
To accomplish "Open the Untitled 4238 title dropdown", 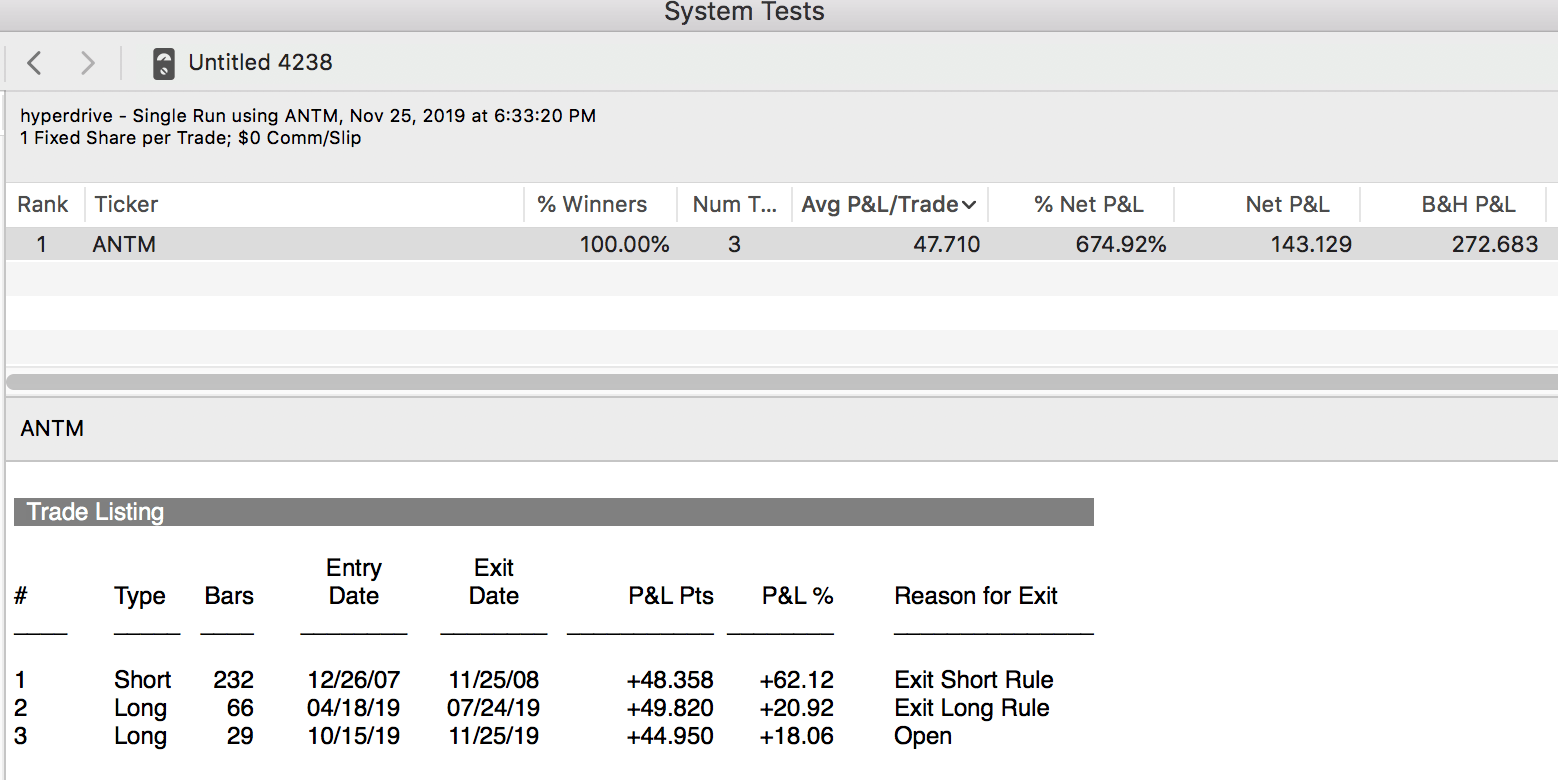I will point(260,63).
